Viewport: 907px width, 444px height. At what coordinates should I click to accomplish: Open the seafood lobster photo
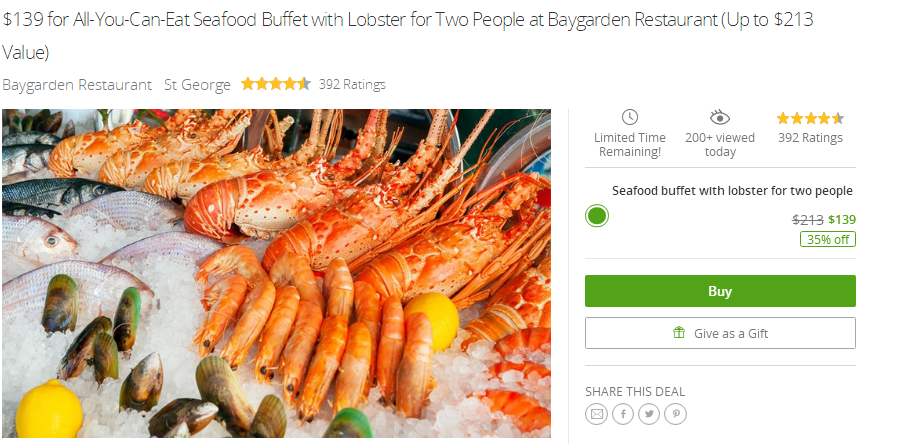tap(276, 273)
